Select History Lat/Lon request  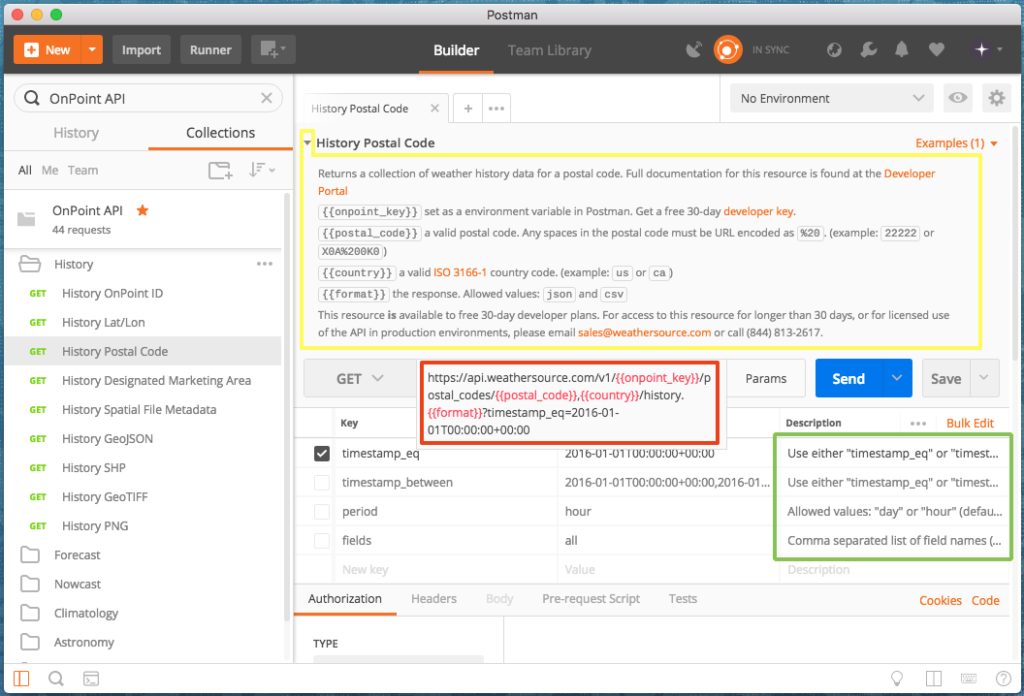tap(103, 323)
